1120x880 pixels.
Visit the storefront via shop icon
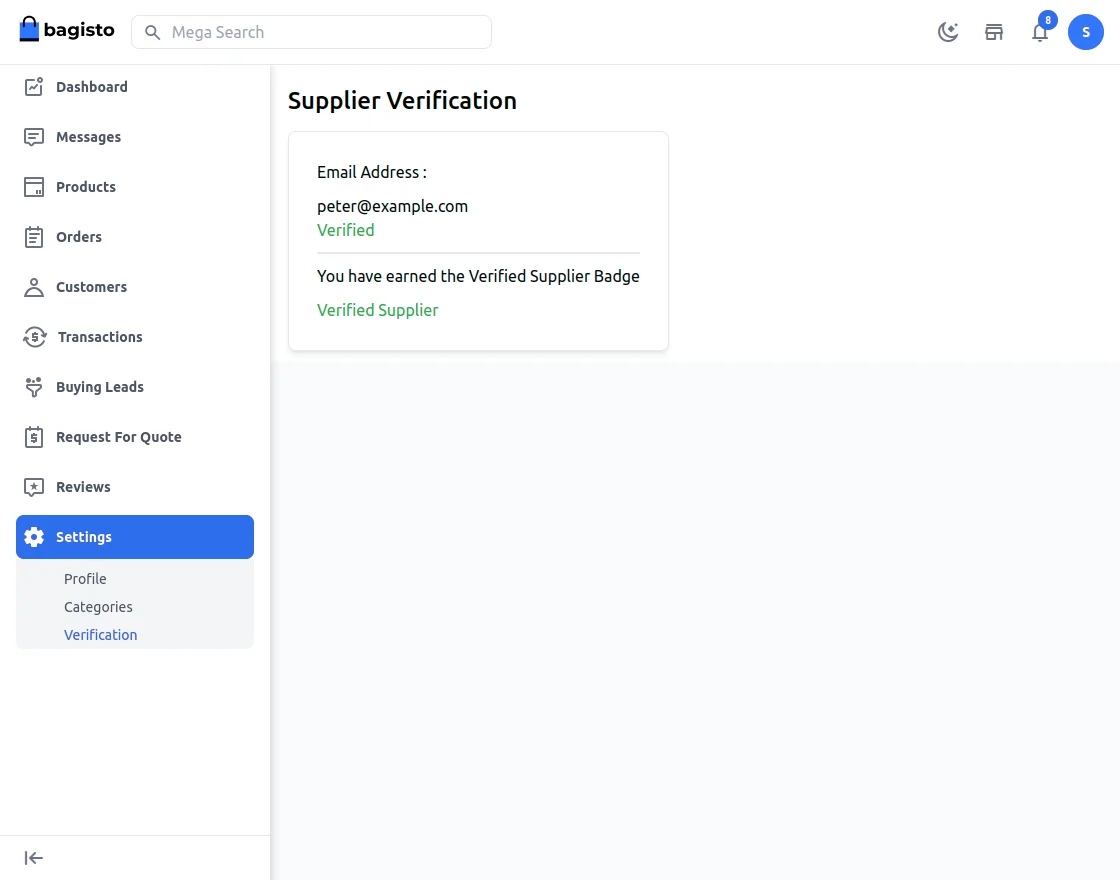pyautogui.click(x=994, y=32)
